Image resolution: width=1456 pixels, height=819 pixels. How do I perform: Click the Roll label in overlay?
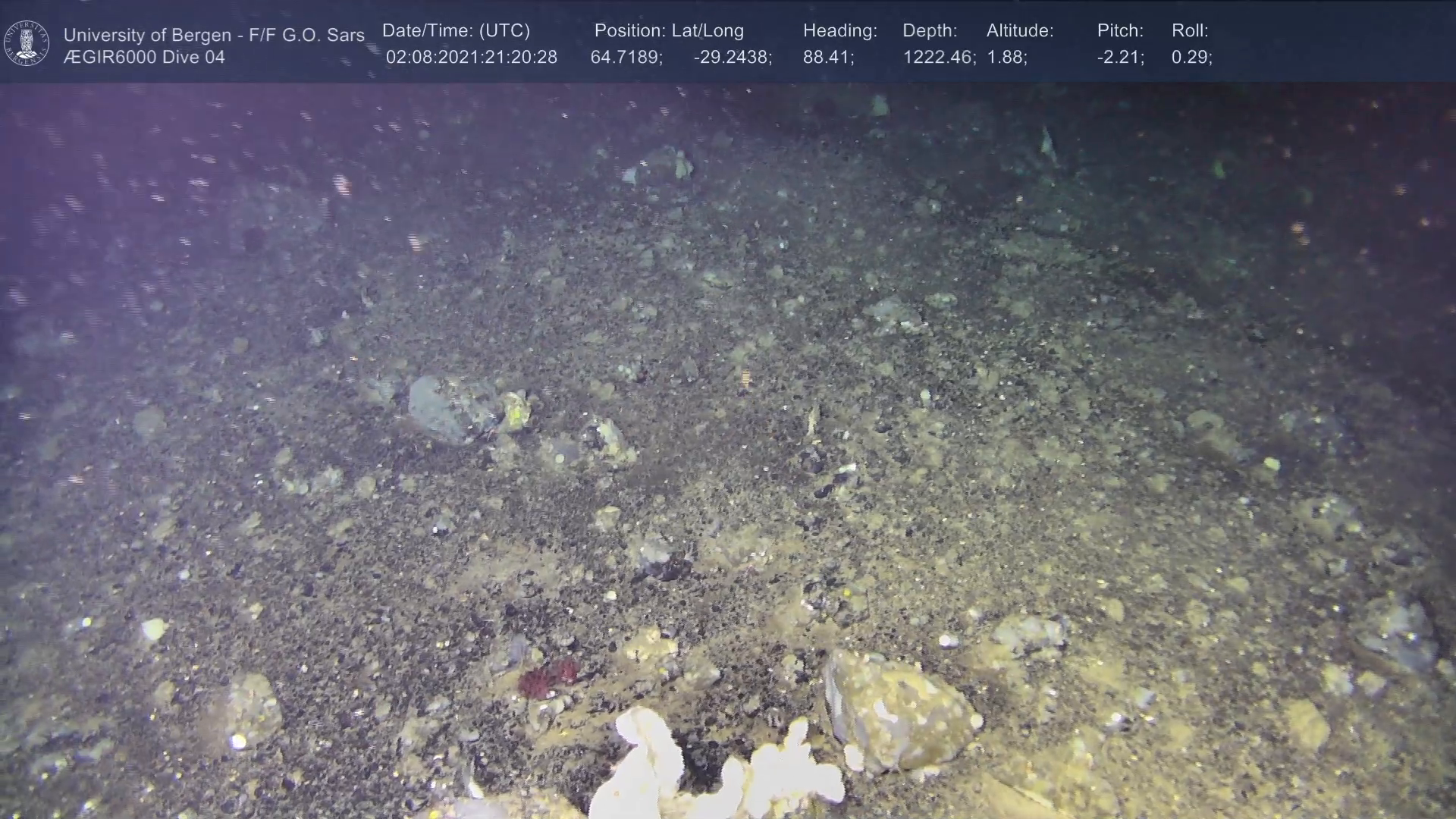1190,31
